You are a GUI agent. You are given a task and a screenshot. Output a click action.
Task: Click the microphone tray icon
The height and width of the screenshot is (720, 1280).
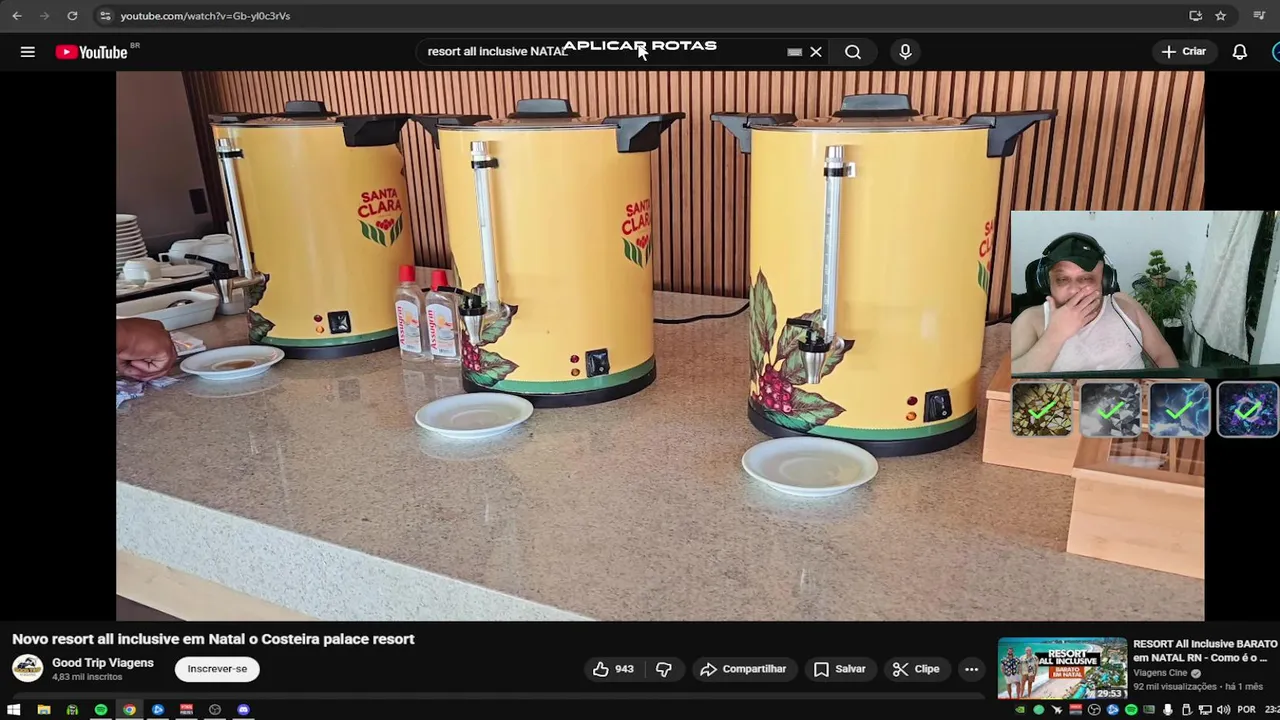click(x=1168, y=710)
